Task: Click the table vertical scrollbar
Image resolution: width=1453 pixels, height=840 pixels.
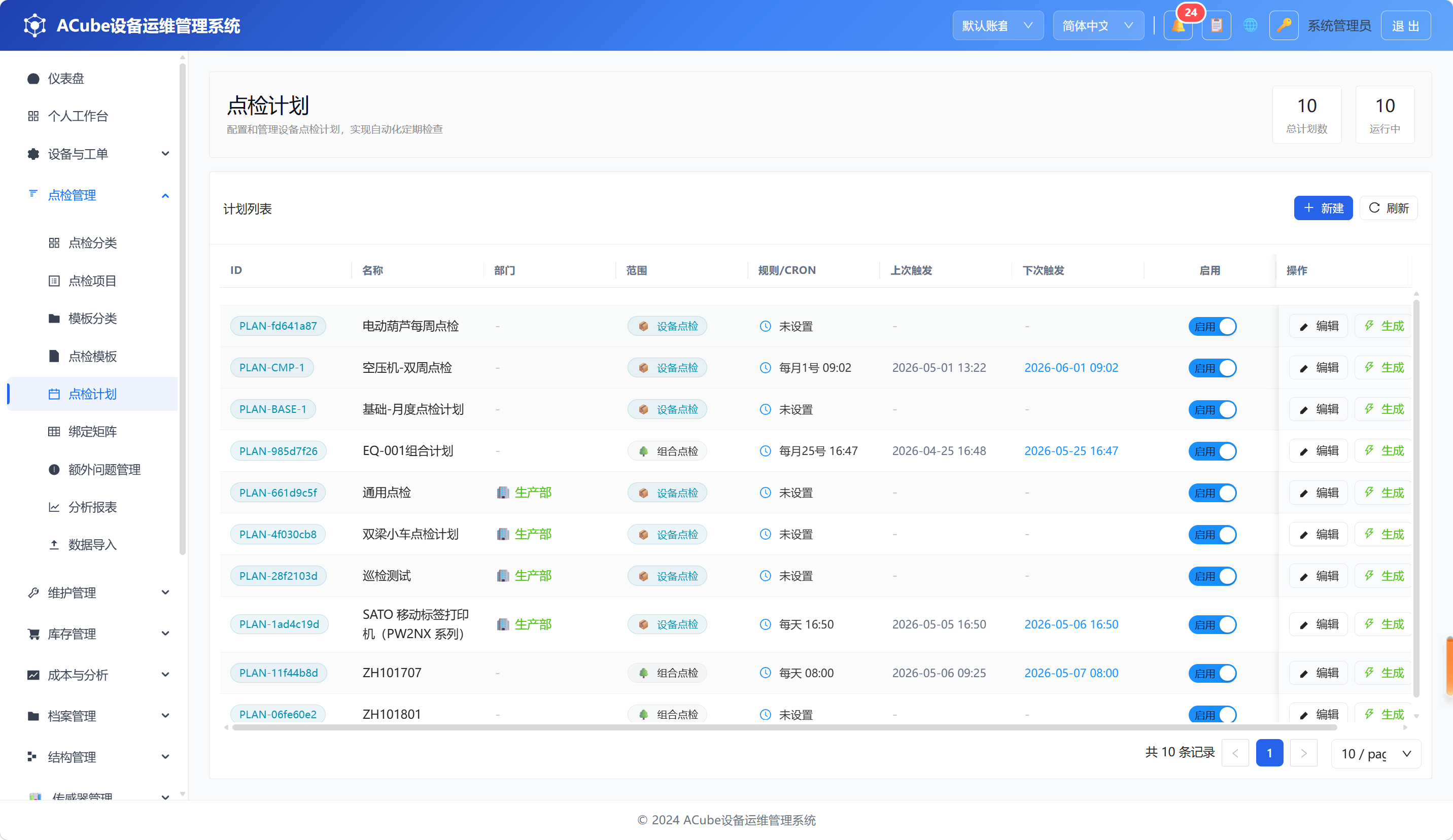Action: click(x=1416, y=498)
